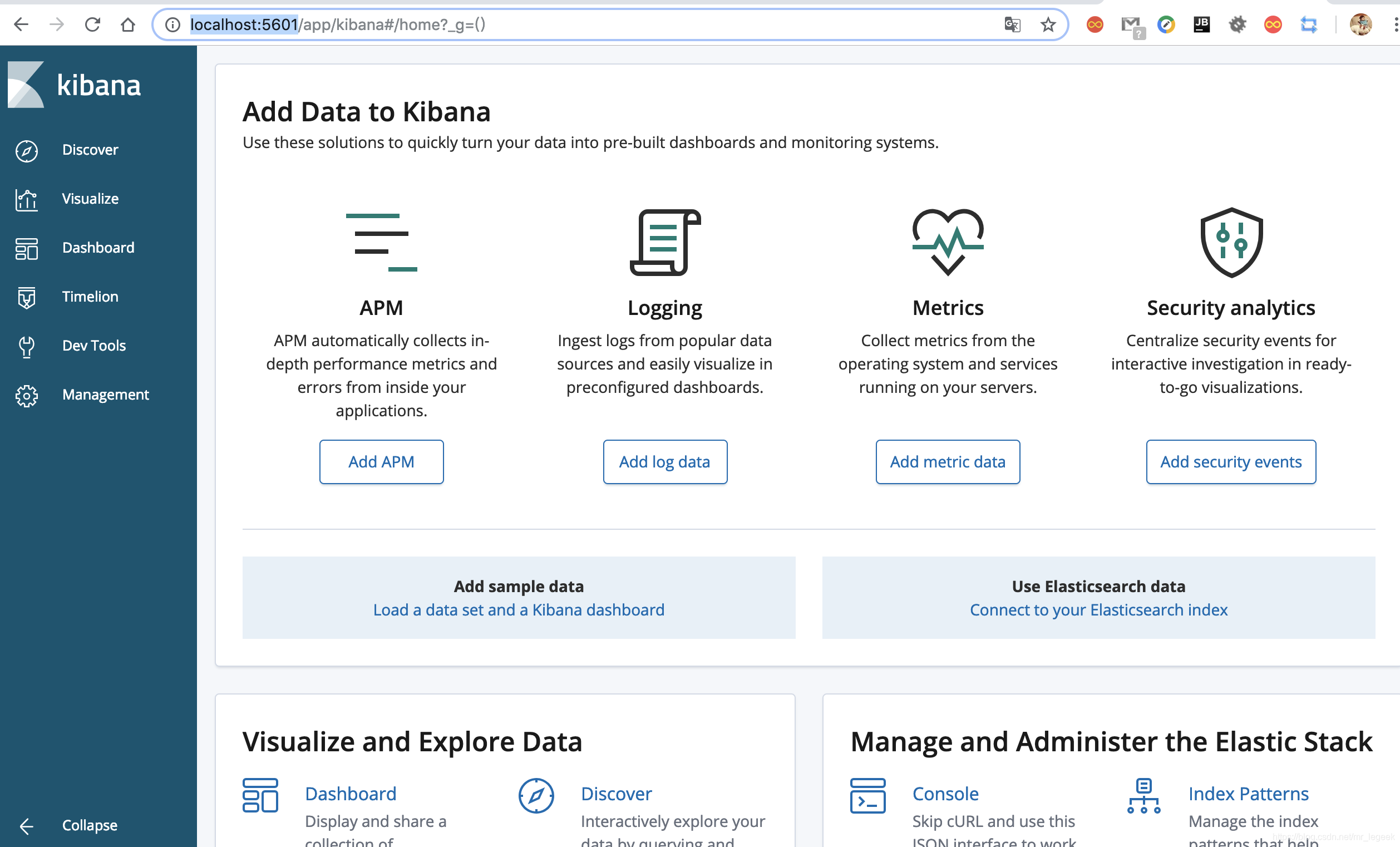The height and width of the screenshot is (847, 1400).
Task: Open Load a data set and Kibana dashboard link
Action: 518,609
